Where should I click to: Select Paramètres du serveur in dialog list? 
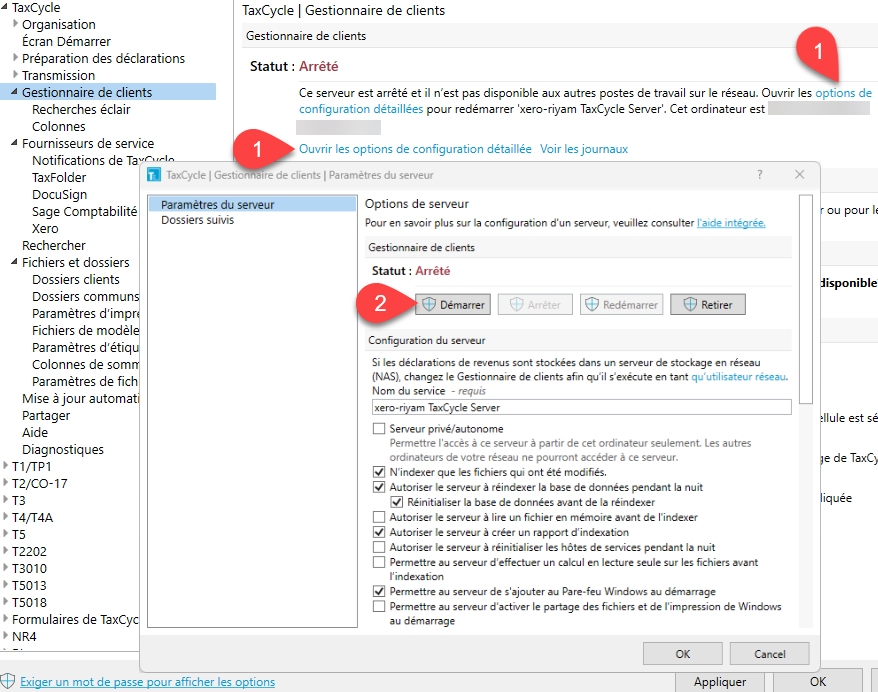click(x=252, y=205)
